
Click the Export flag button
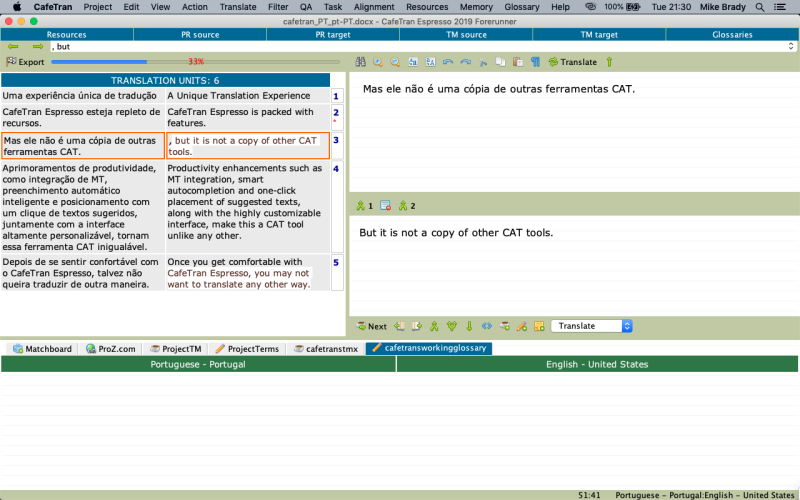pyautogui.click(x=25, y=62)
